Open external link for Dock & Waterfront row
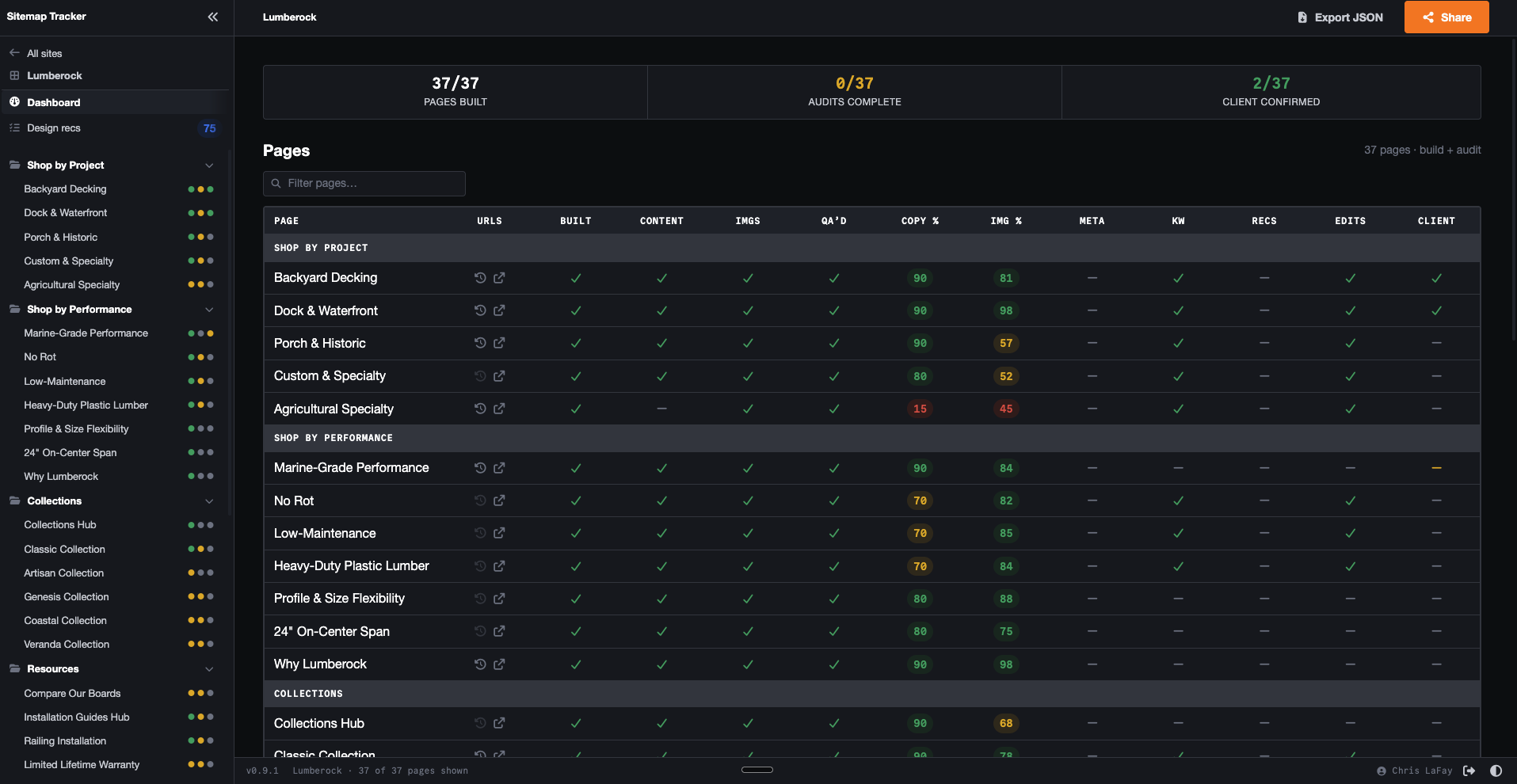This screenshot has height=784, width=1517. click(x=499, y=310)
